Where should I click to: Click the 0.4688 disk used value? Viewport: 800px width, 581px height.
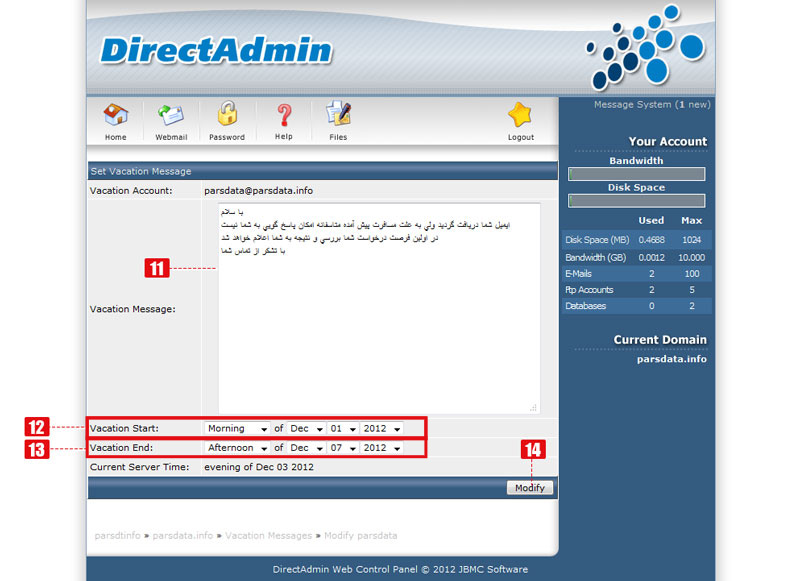tap(652, 240)
